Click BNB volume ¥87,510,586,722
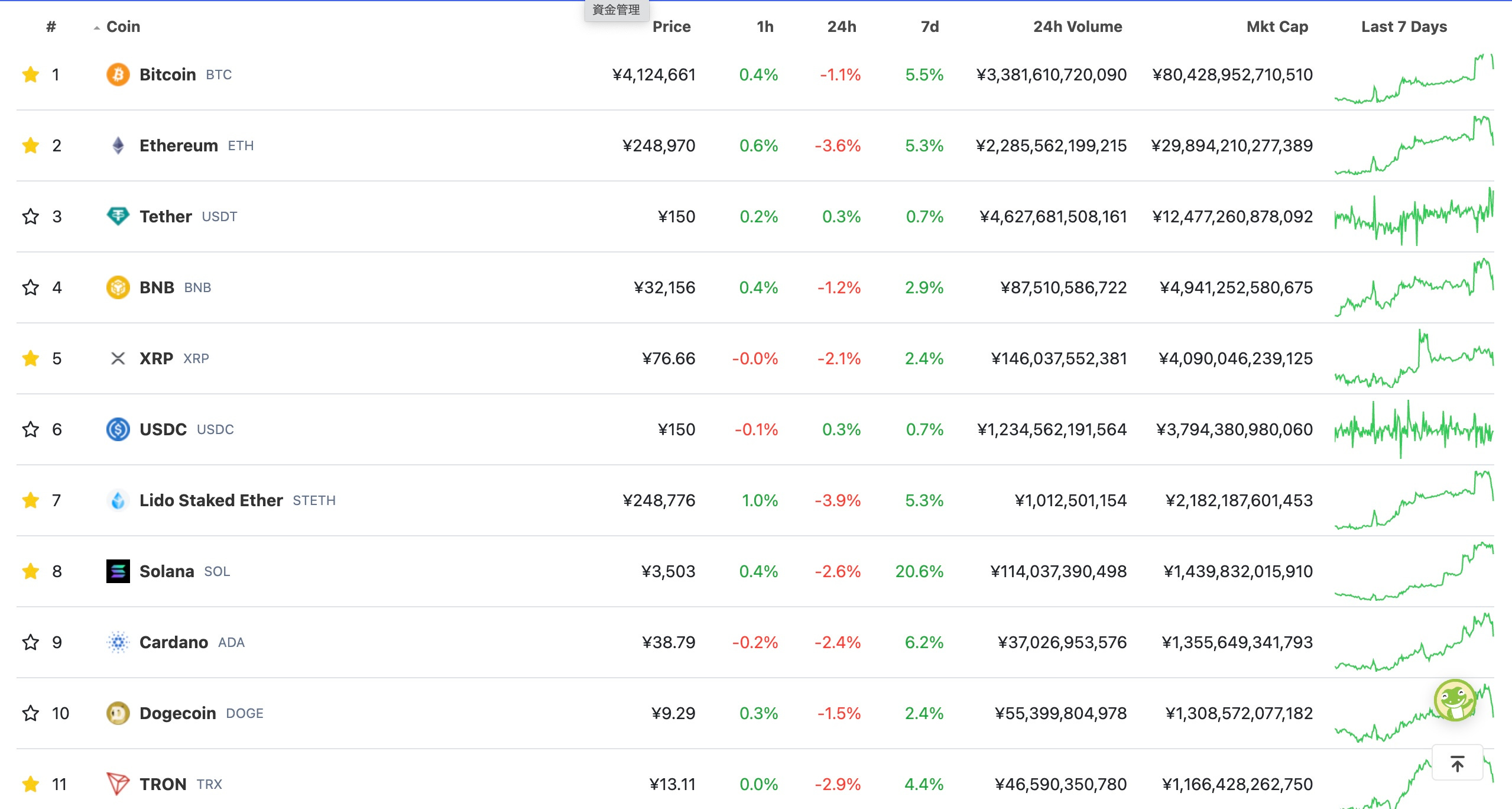 coord(1063,287)
